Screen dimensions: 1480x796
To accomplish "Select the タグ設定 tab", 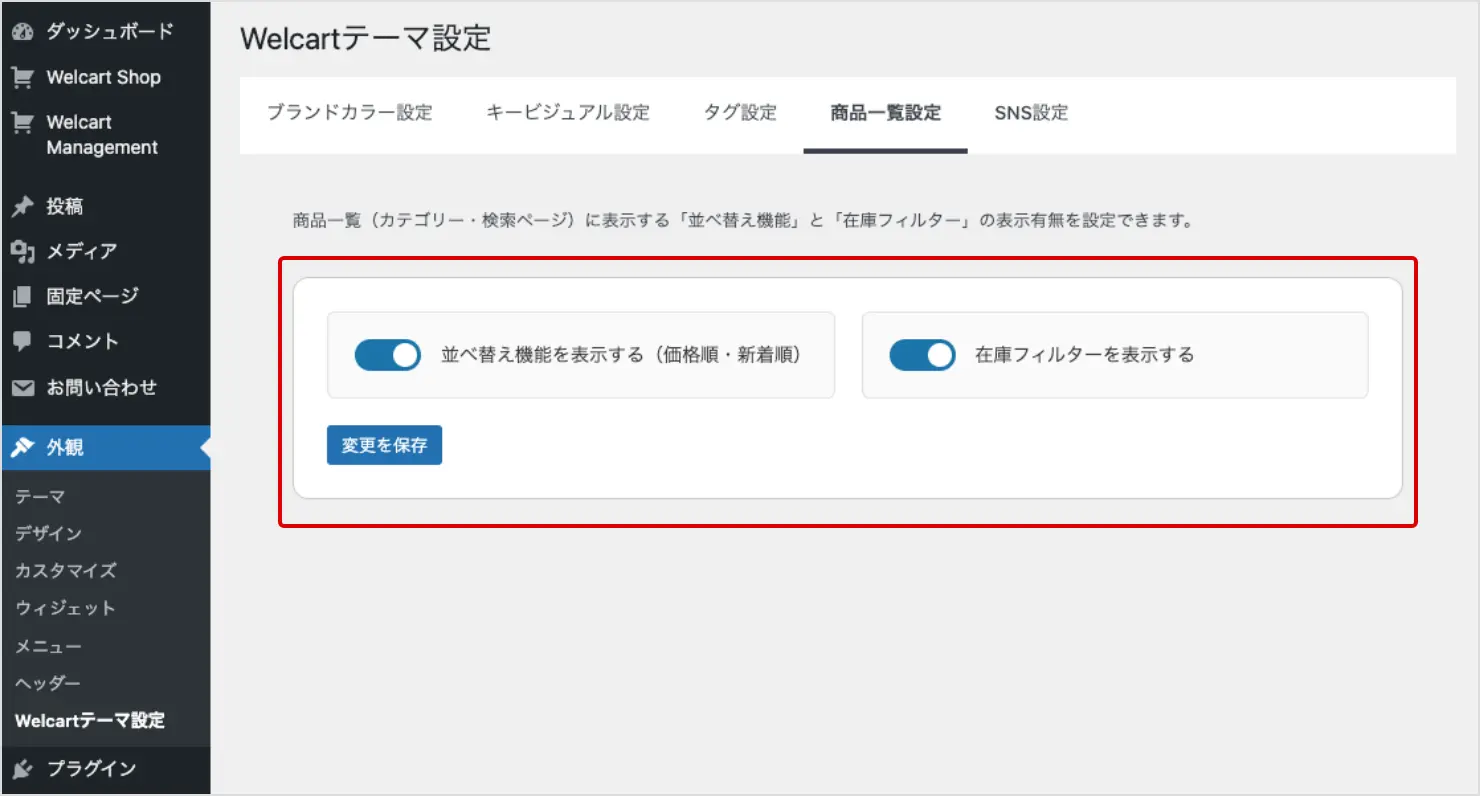I will tap(740, 113).
